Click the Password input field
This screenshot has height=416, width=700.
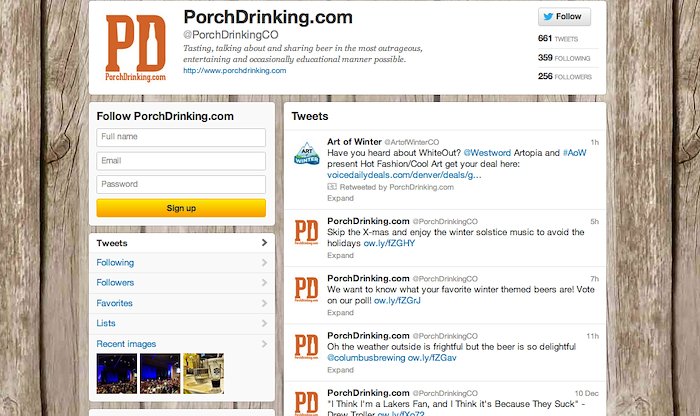(181, 184)
